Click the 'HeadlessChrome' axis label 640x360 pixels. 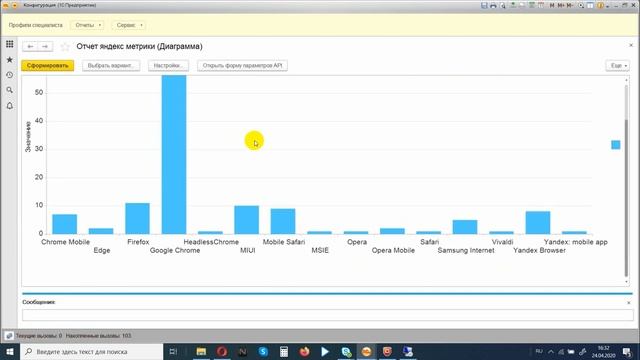211,242
